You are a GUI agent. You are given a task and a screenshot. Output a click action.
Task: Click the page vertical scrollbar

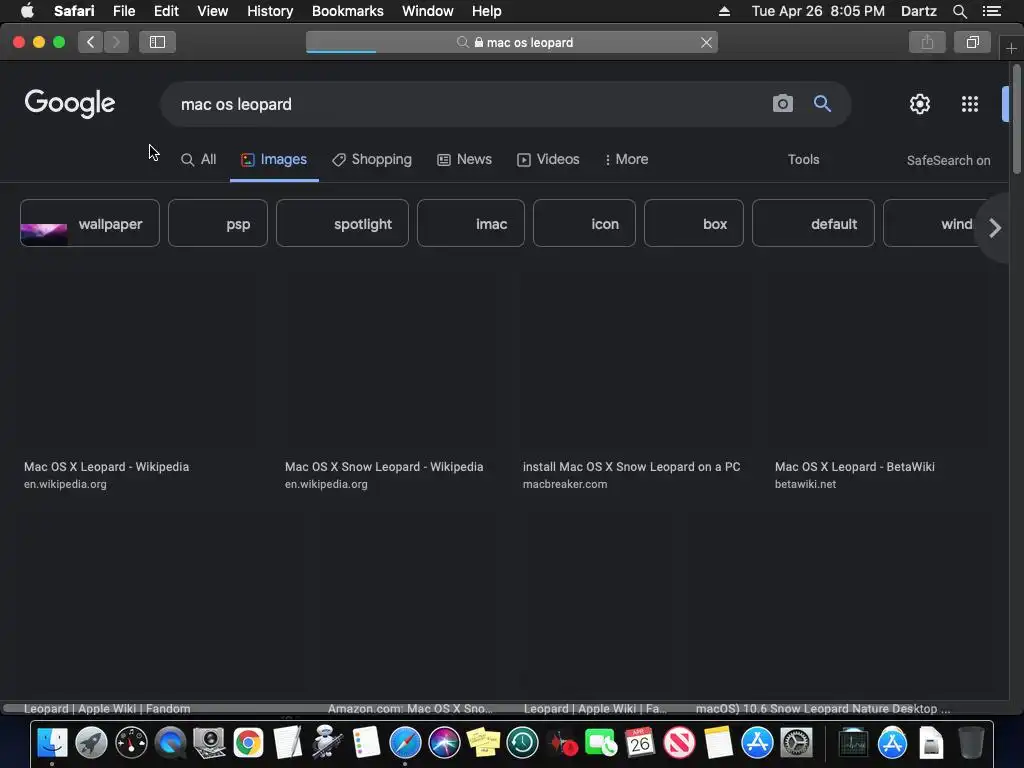click(1017, 119)
